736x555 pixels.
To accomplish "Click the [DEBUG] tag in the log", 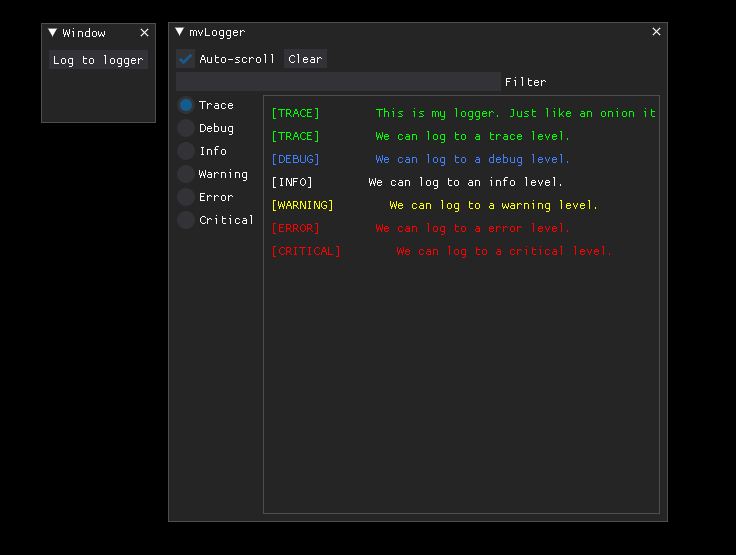I will point(295,160).
